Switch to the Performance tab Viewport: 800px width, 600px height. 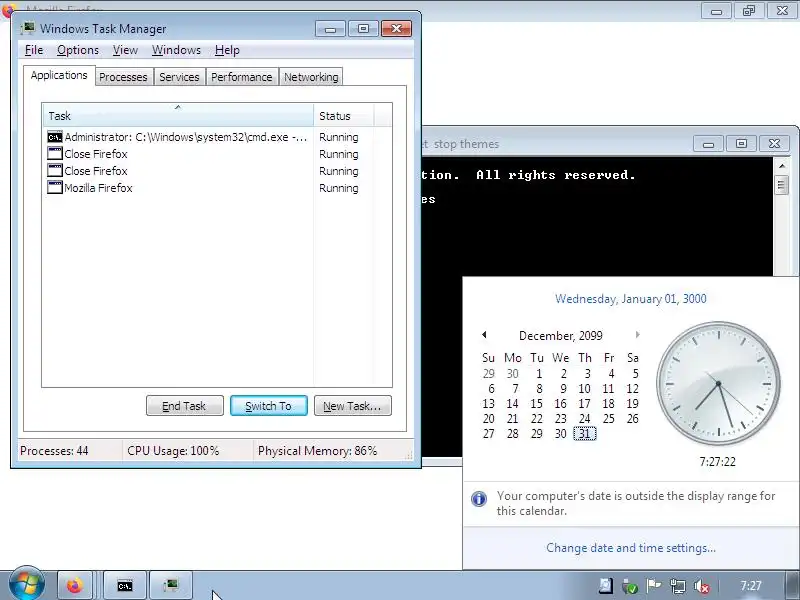pos(242,77)
